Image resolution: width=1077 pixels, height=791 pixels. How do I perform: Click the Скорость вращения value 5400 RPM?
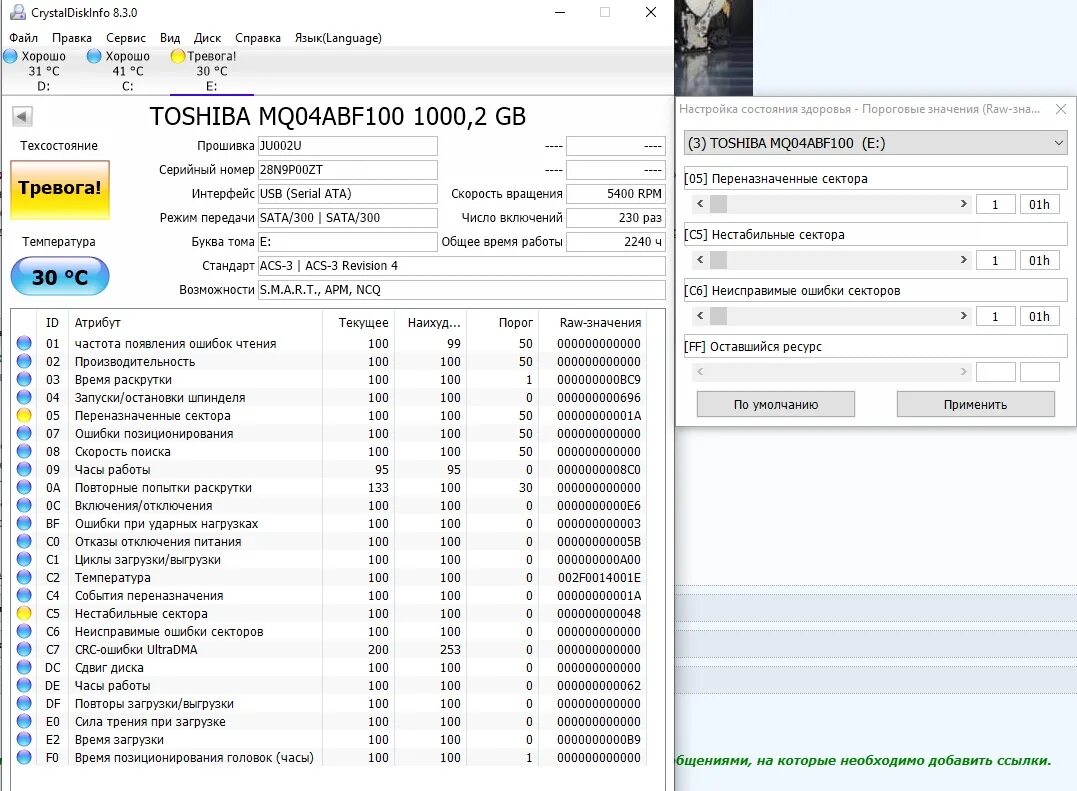615,194
